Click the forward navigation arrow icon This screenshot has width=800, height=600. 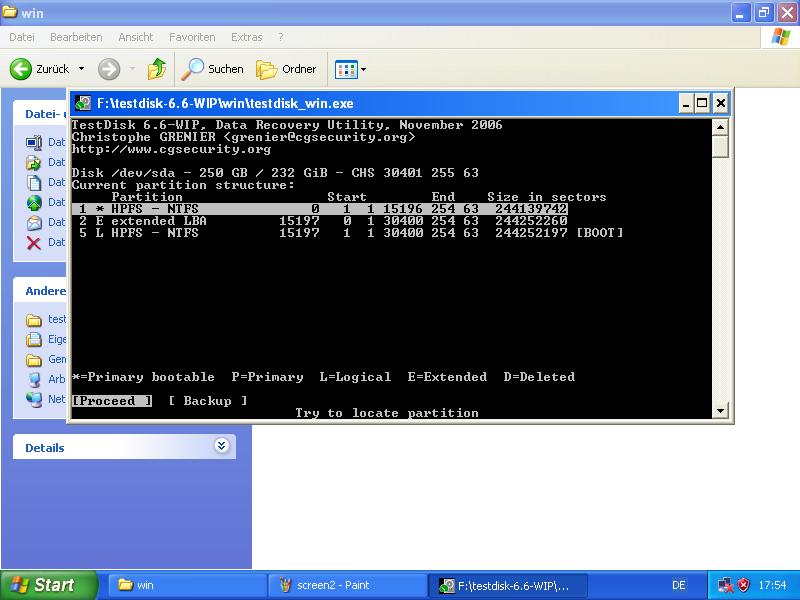click(109, 69)
